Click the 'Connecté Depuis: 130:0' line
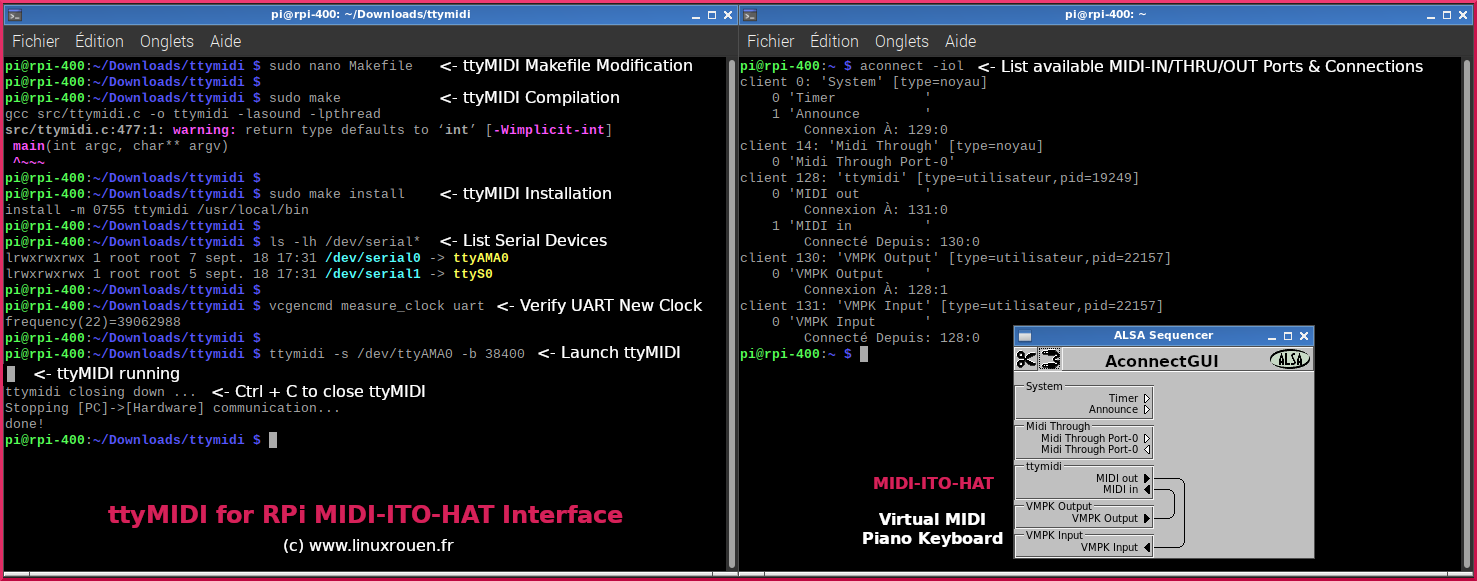 [892, 242]
